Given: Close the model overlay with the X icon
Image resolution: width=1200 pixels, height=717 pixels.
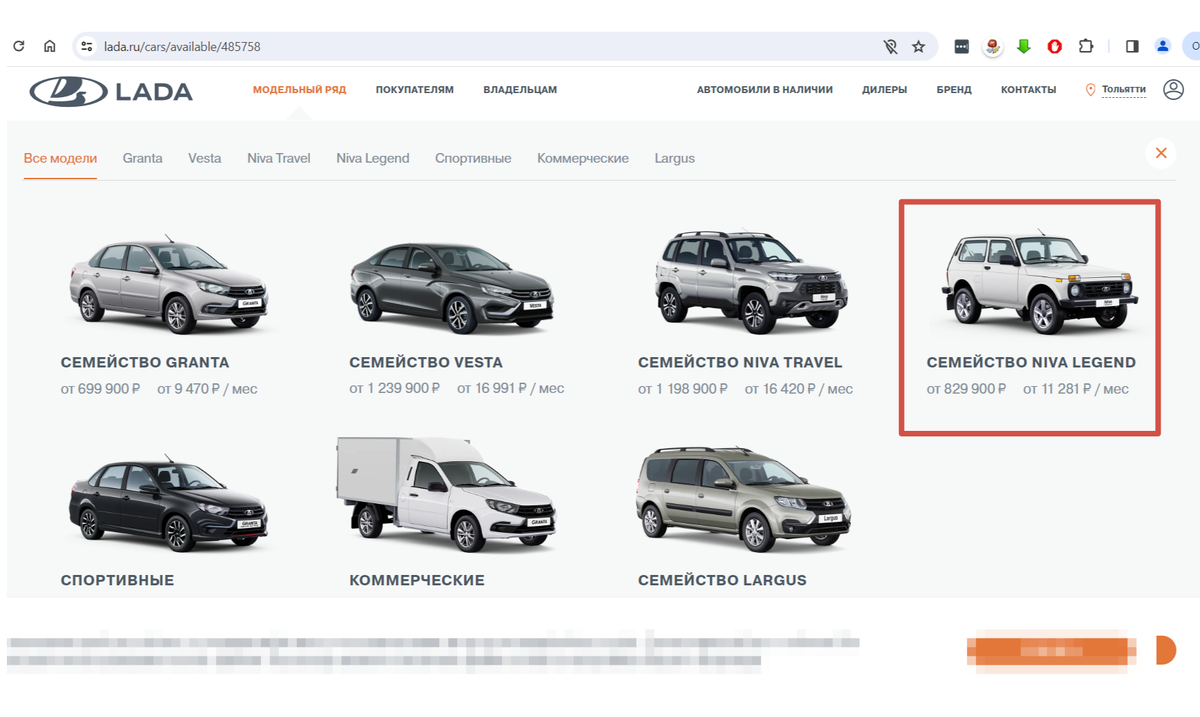Looking at the screenshot, I should point(1160,153).
